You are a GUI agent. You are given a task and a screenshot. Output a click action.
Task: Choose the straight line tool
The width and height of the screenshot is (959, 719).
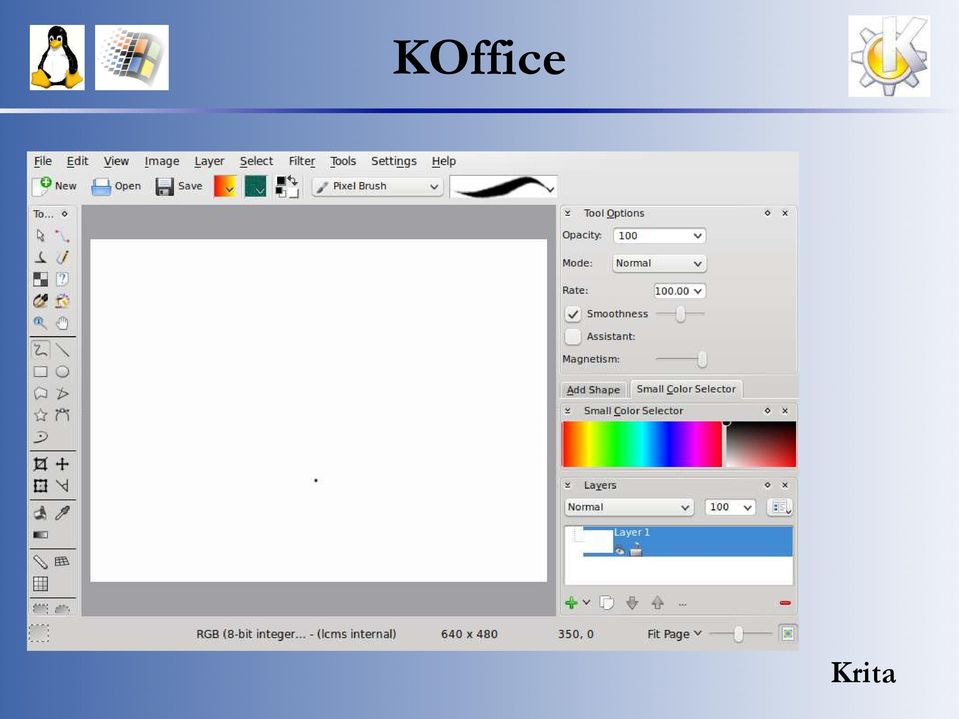click(x=62, y=350)
